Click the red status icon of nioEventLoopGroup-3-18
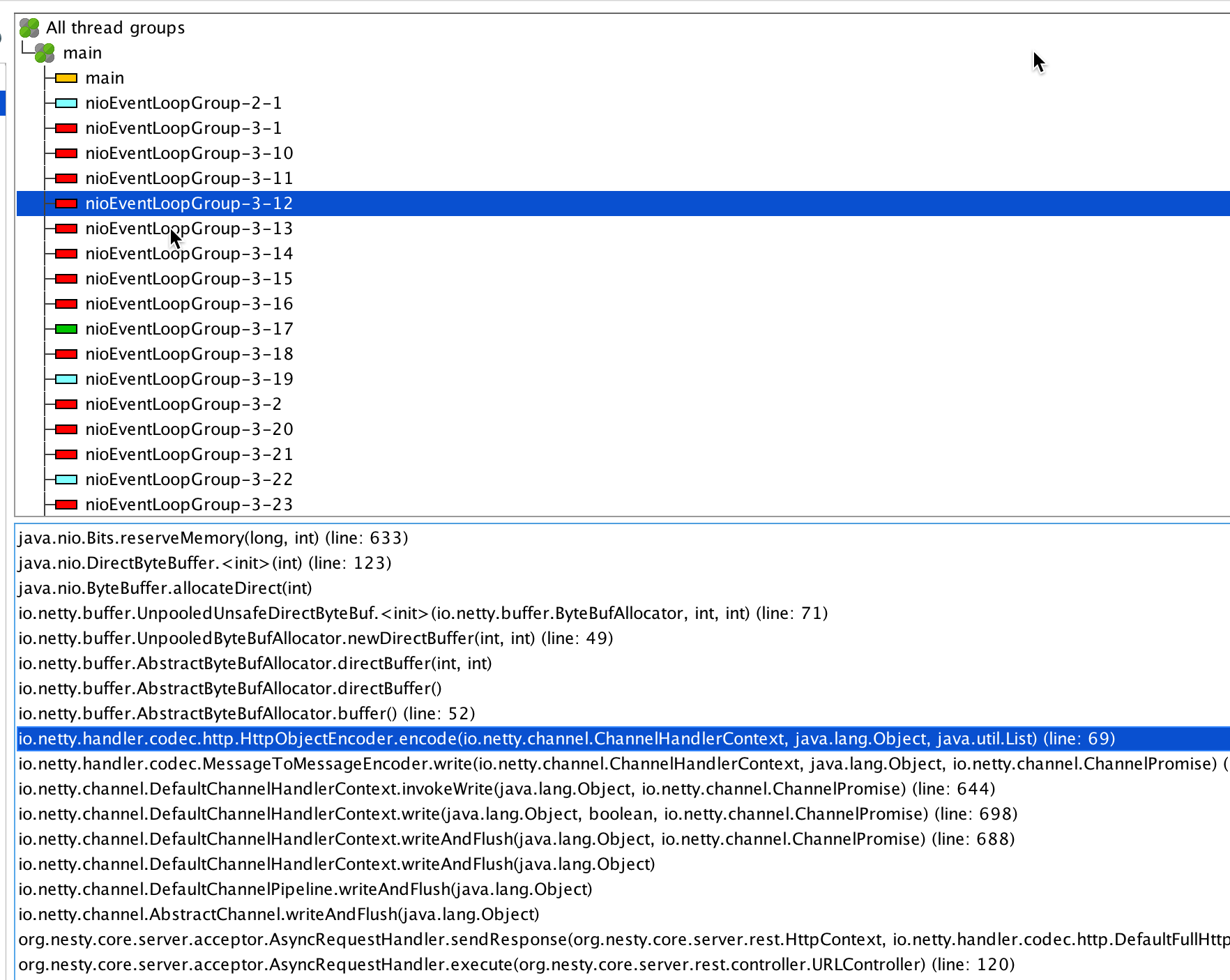The image size is (1230, 980). (x=66, y=354)
